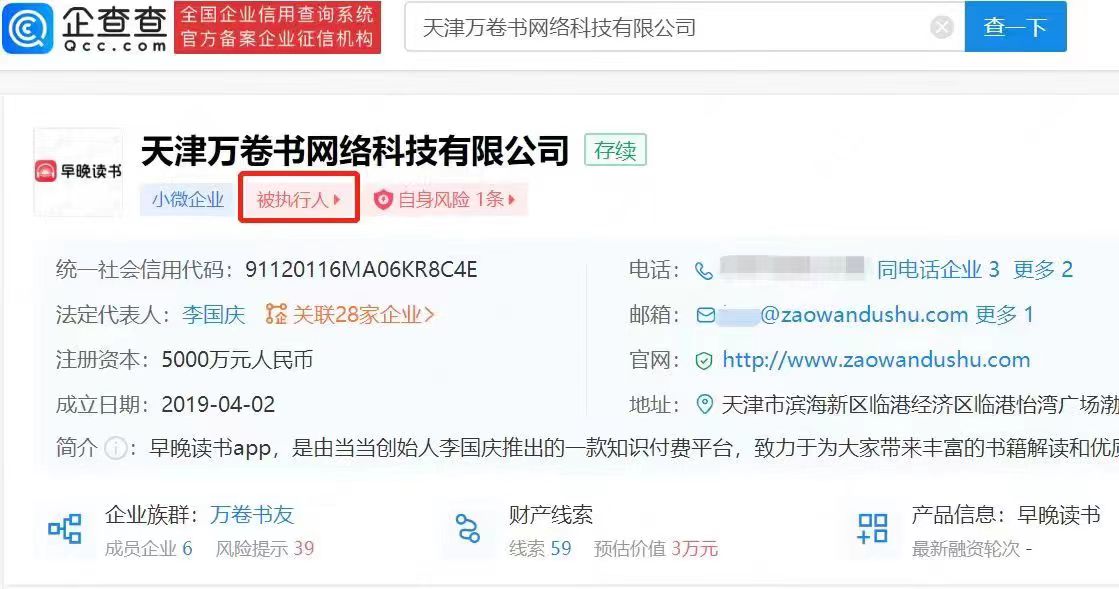Open the Qcc.com logo homepage
The image size is (1119, 589).
tap(86, 29)
